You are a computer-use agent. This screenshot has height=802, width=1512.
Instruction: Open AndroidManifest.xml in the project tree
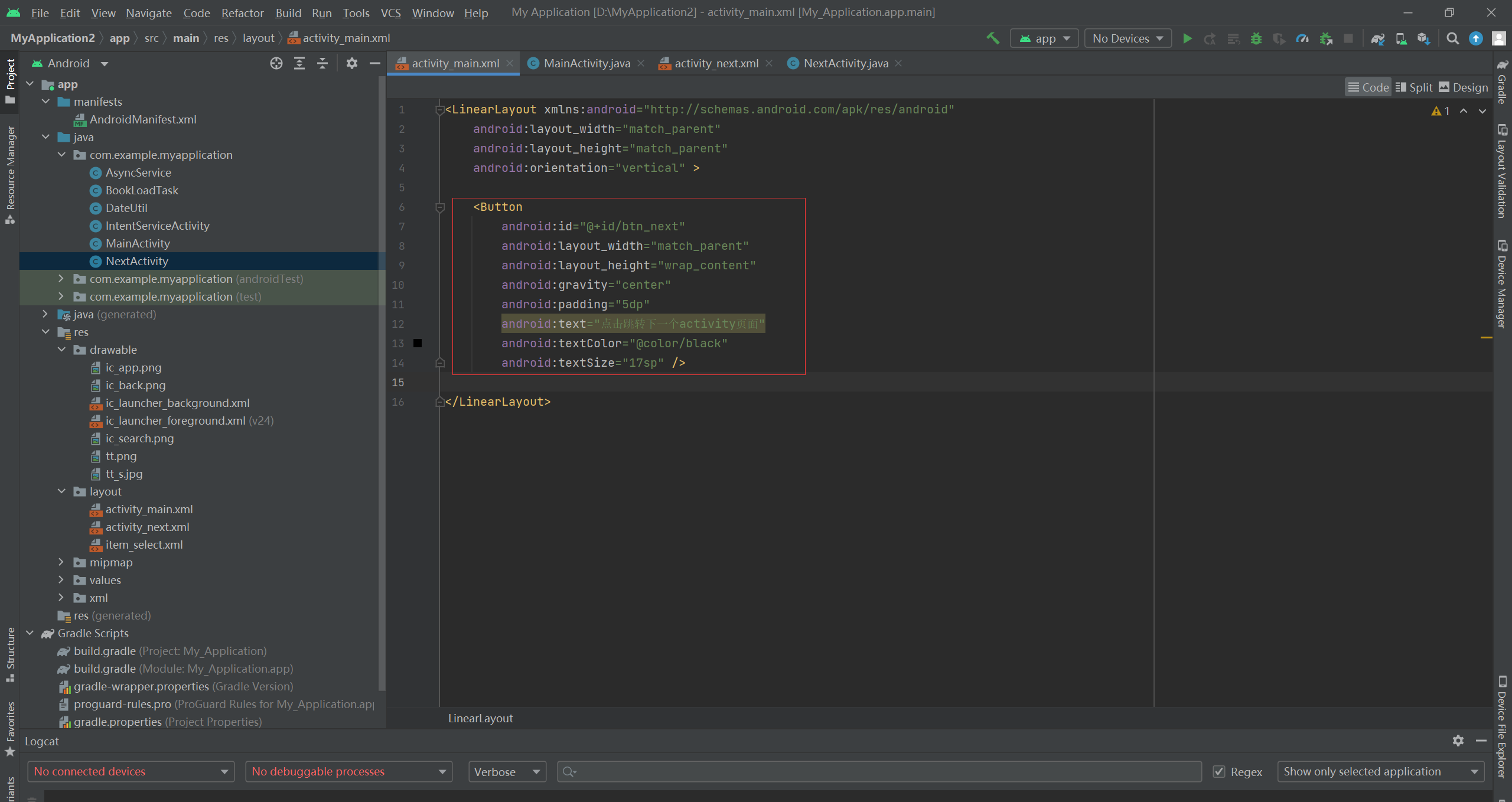(x=142, y=119)
